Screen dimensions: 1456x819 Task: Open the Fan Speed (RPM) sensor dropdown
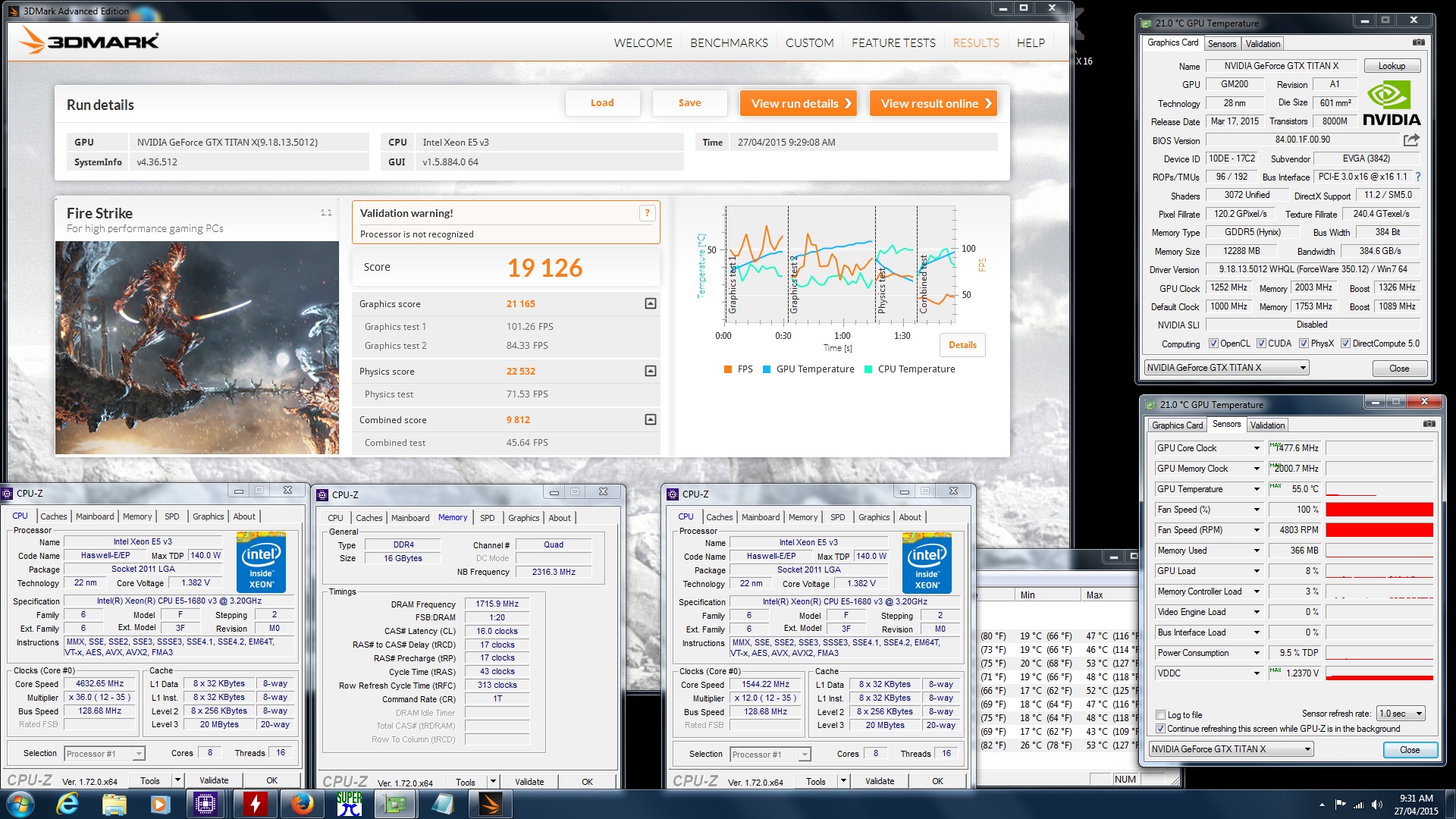pos(1256,530)
